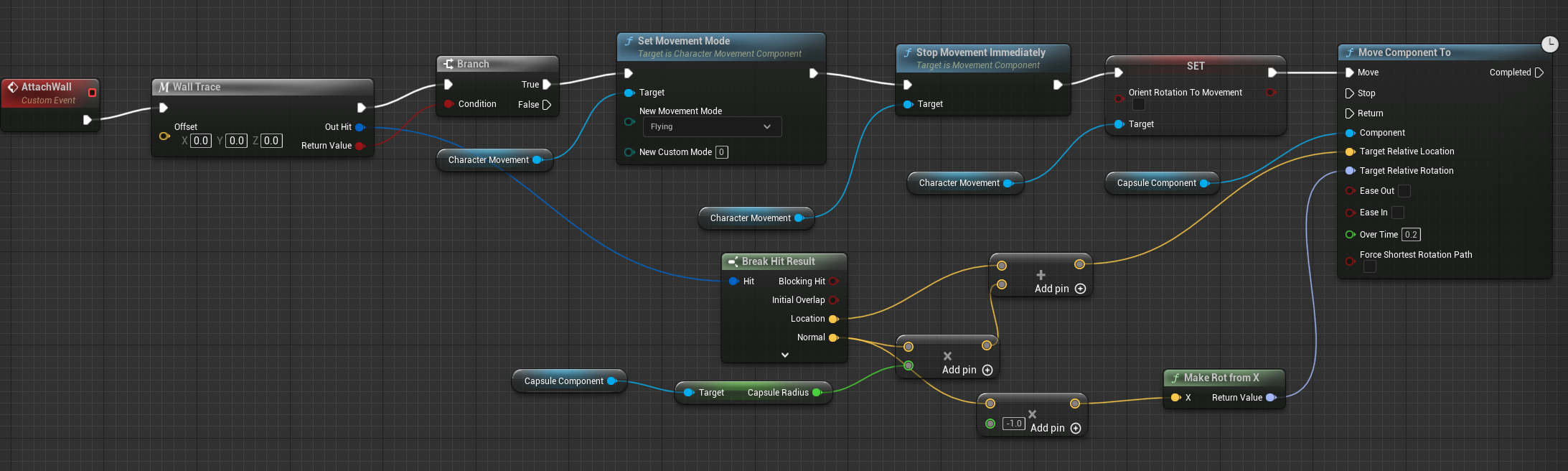Click the Branch Condition pin
This screenshot has height=471, width=1568.
point(449,104)
